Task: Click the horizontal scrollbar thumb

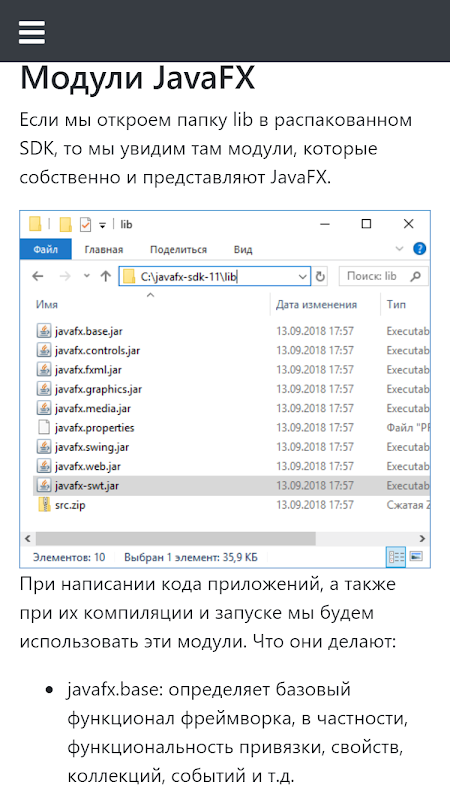Action: (x=176, y=538)
